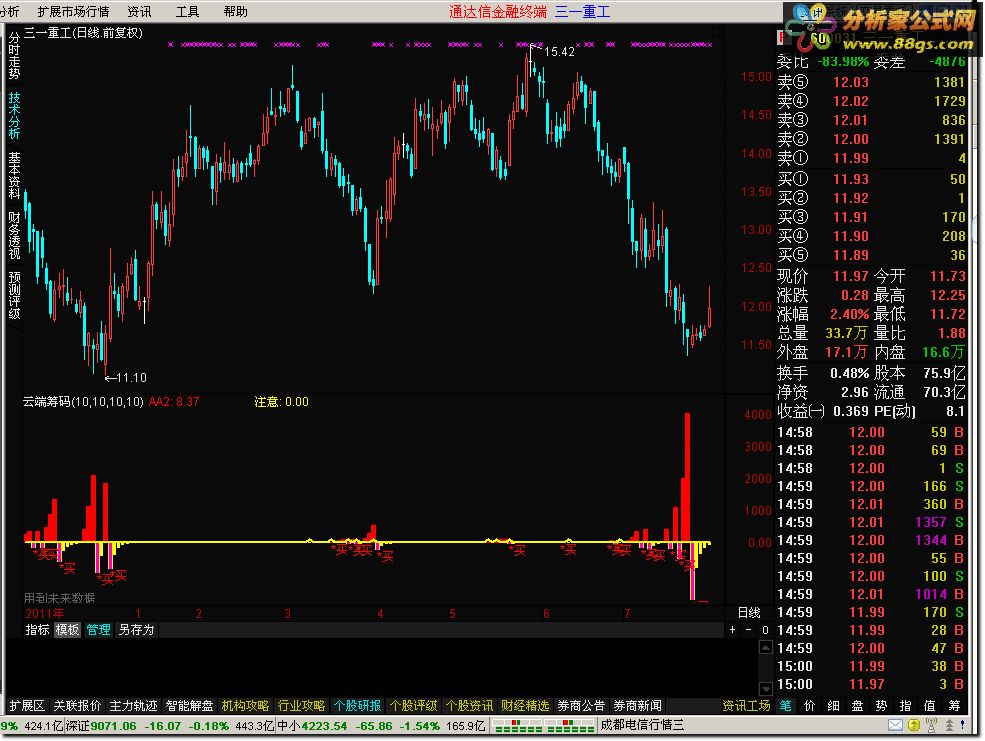Switch to 财务透视 sidebar tab
Image resolution: width=985 pixels, height=741 pixels.
pos(14,235)
